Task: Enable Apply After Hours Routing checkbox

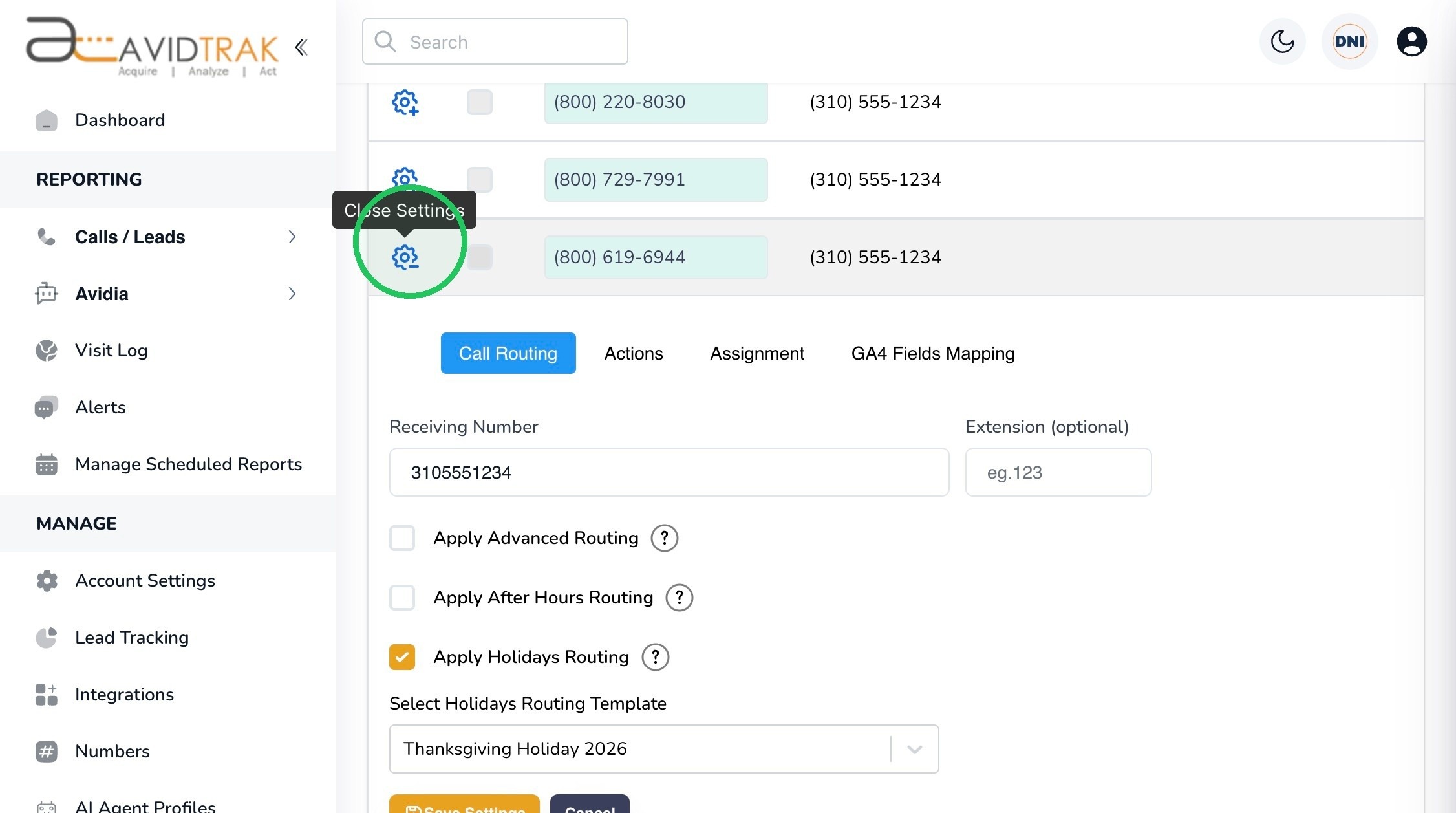Action: (x=402, y=598)
